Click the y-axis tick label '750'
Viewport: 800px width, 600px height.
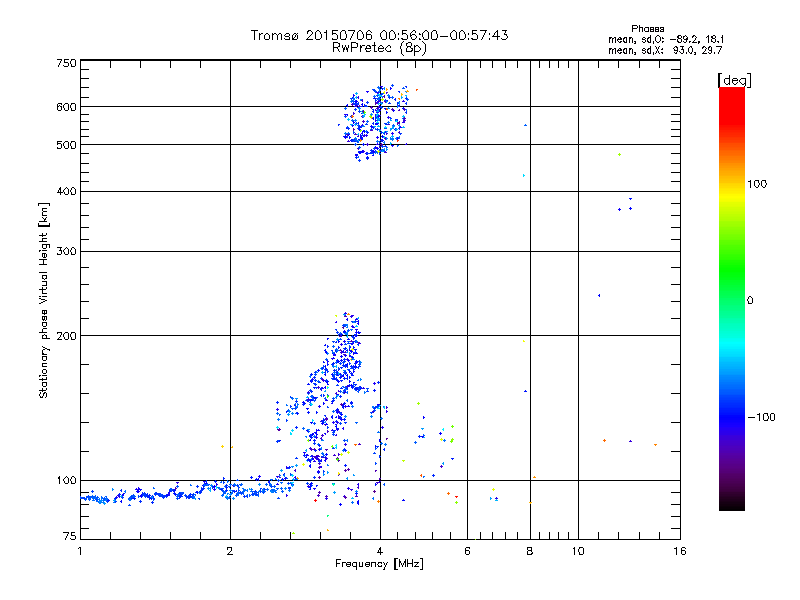pyautogui.click(x=66, y=63)
